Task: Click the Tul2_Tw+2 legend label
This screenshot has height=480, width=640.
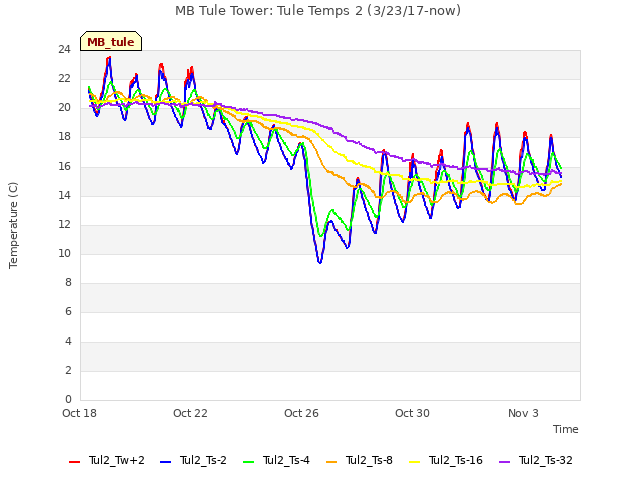Action: click(117, 460)
